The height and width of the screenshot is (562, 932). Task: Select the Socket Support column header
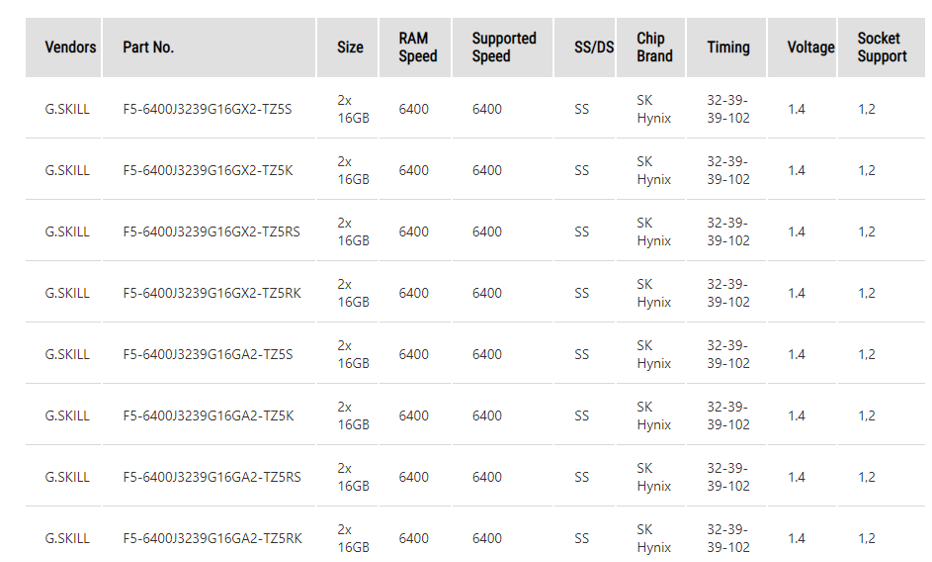point(882,47)
